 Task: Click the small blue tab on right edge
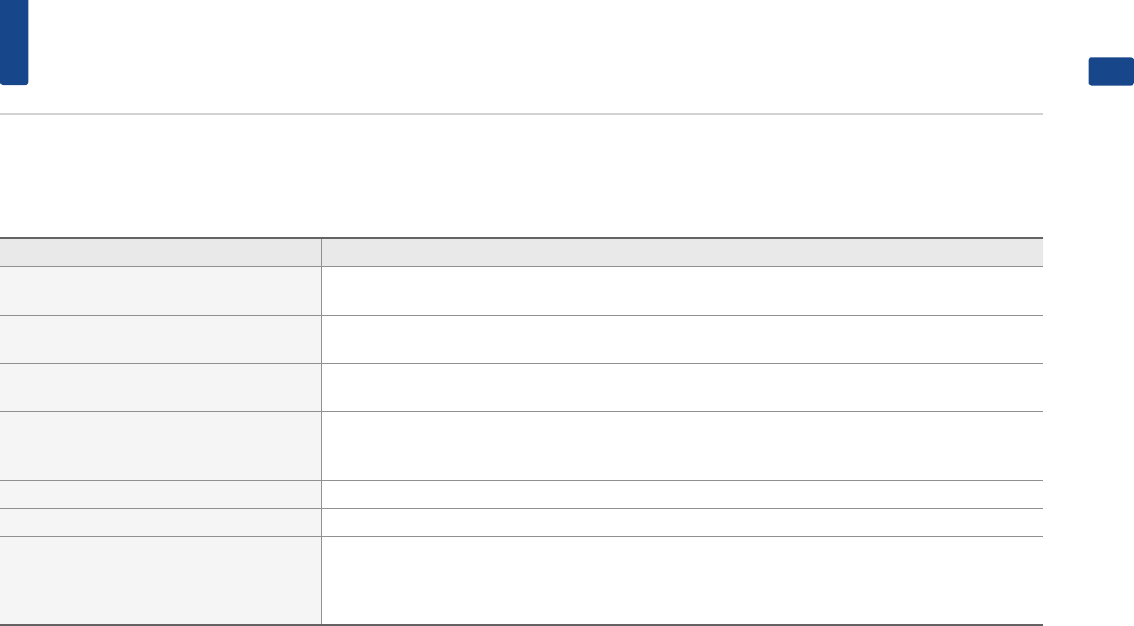[1110, 72]
